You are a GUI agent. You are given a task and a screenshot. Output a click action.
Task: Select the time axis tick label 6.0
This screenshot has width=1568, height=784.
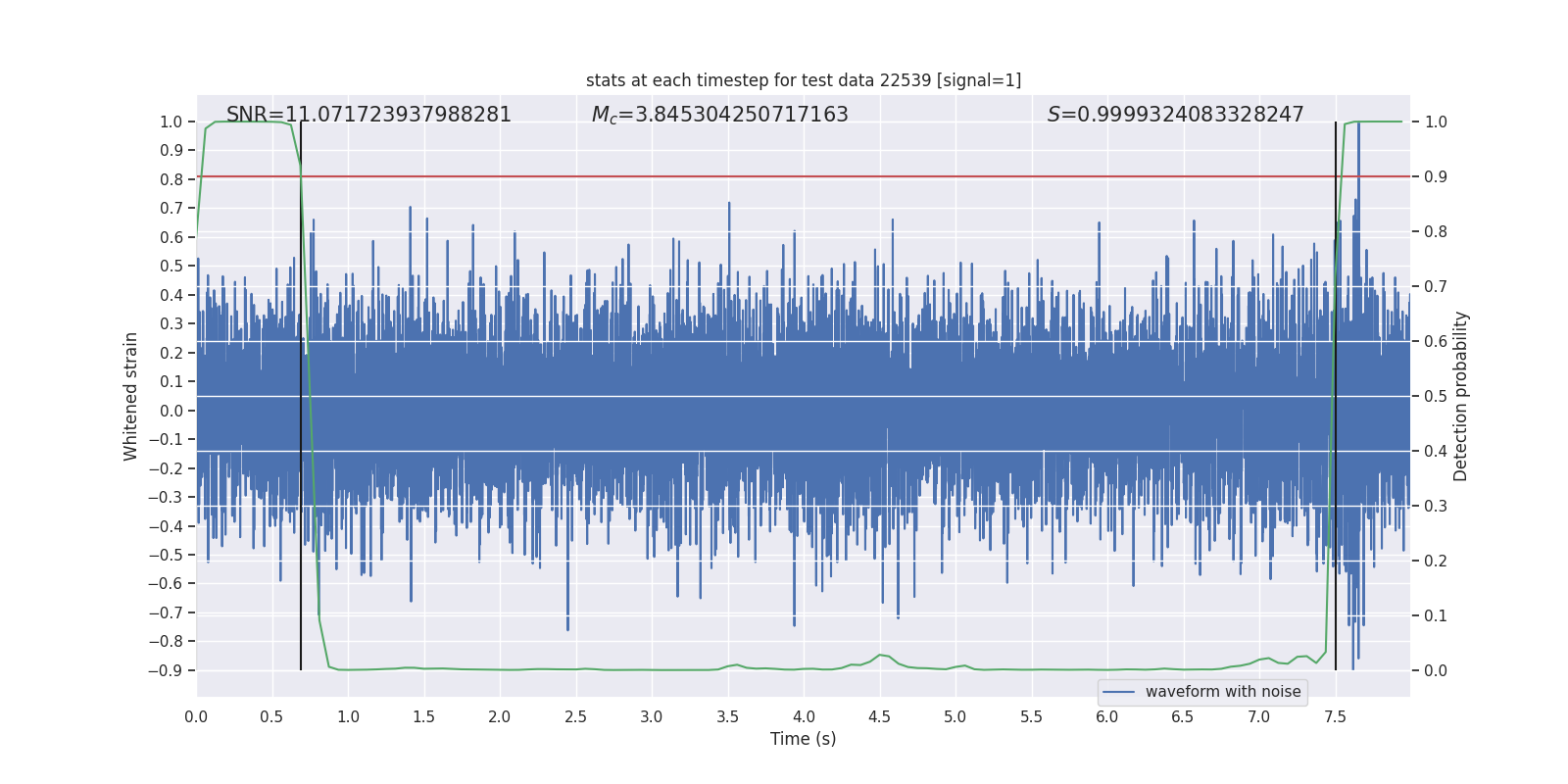1107,716
